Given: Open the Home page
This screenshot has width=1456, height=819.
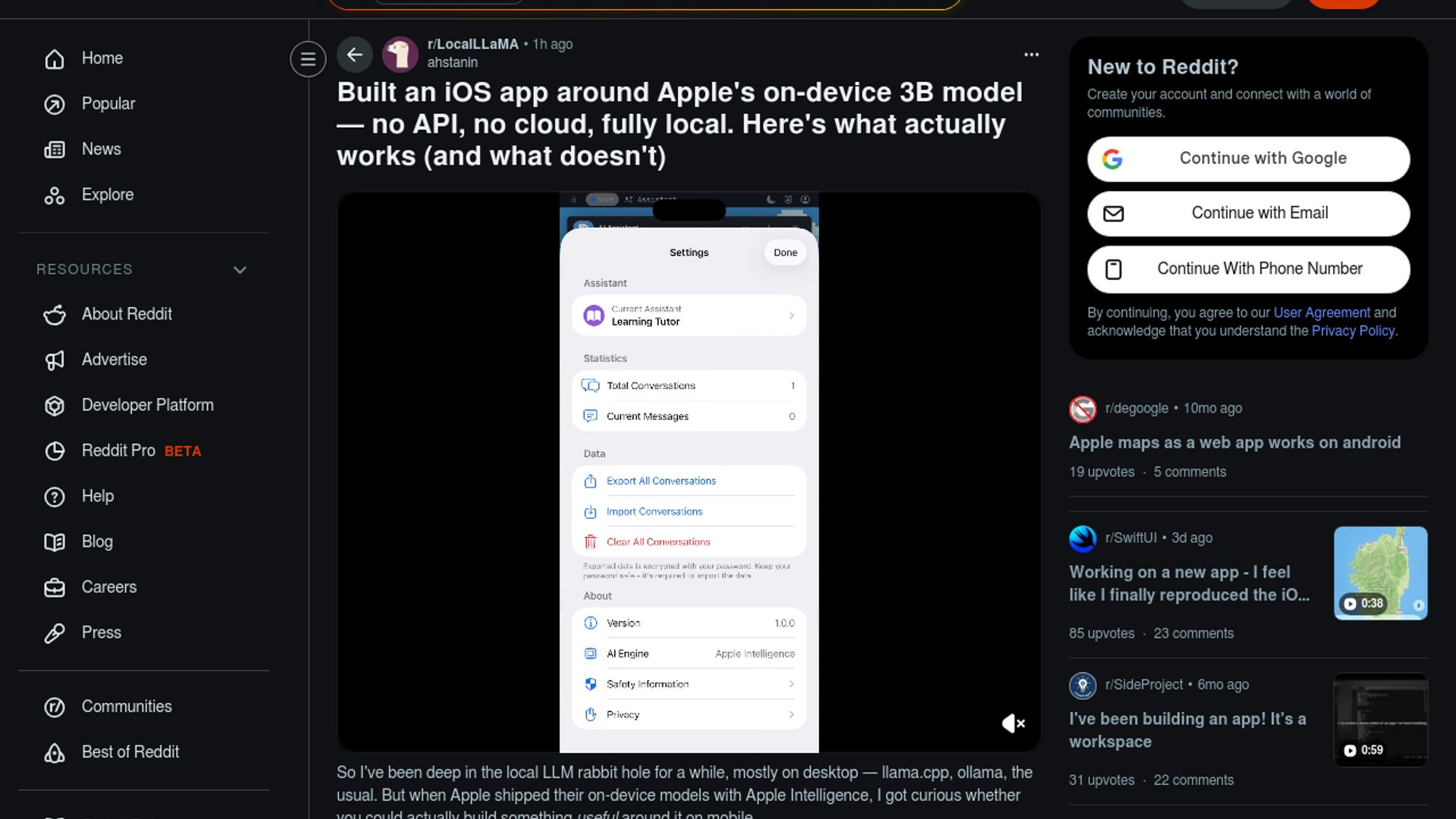Looking at the screenshot, I should click(x=102, y=58).
